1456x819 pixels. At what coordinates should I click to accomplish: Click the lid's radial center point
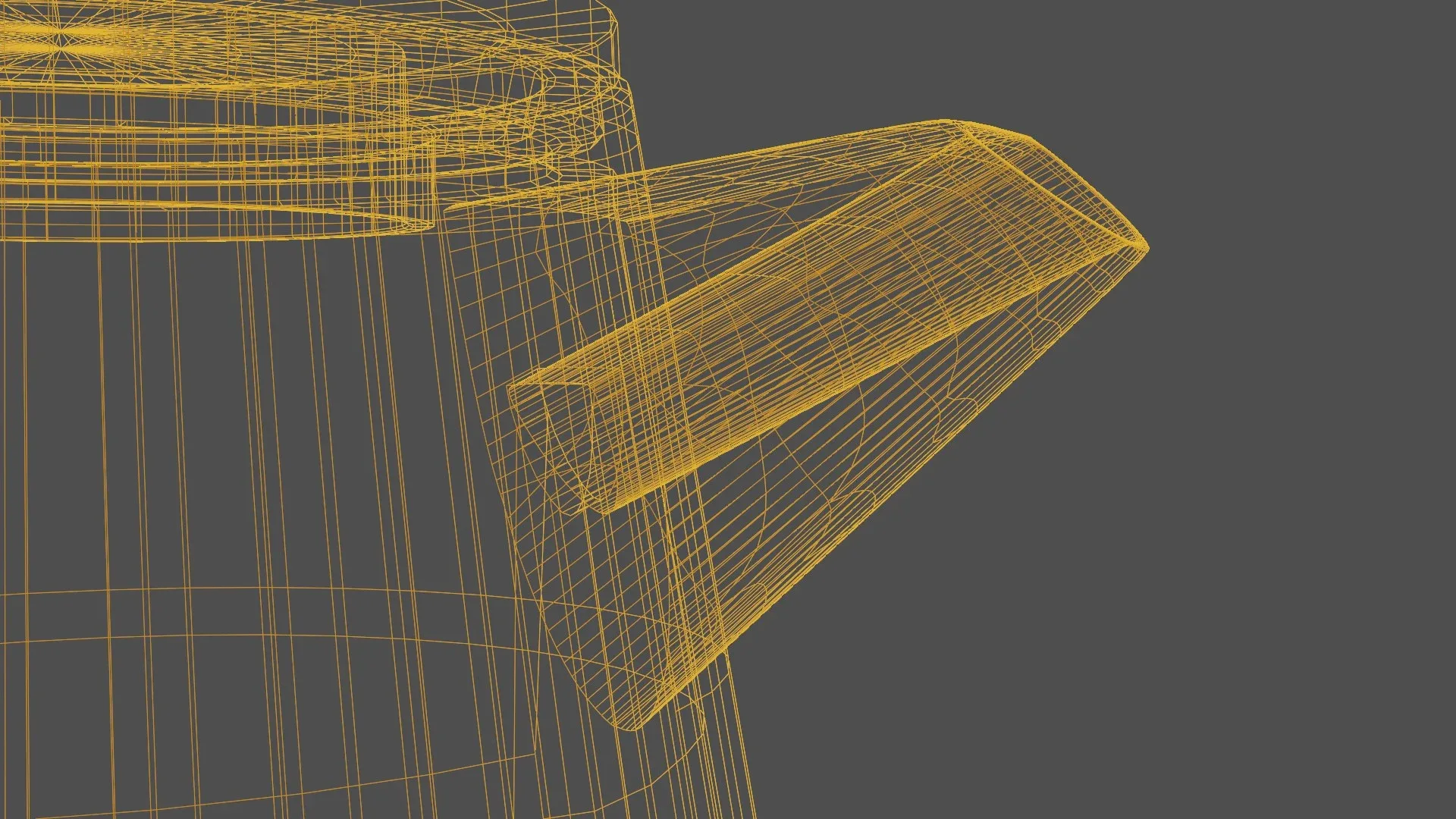click(x=61, y=47)
